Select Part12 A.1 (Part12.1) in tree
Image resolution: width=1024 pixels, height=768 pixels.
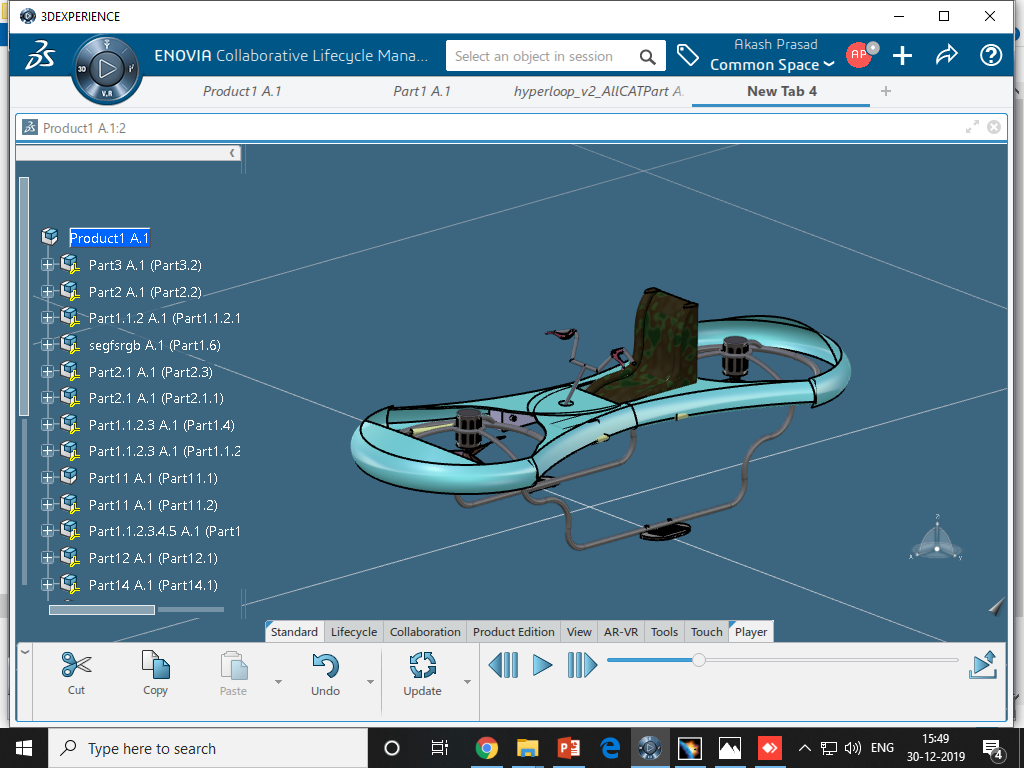click(153, 558)
